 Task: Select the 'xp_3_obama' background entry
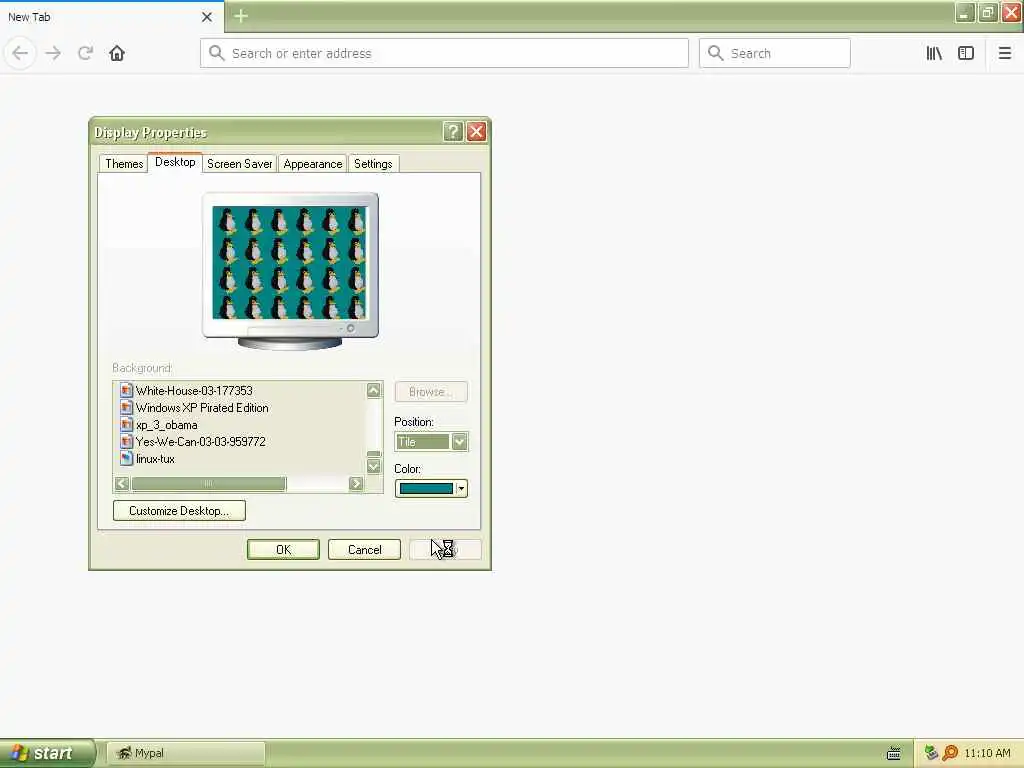point(167,424)
